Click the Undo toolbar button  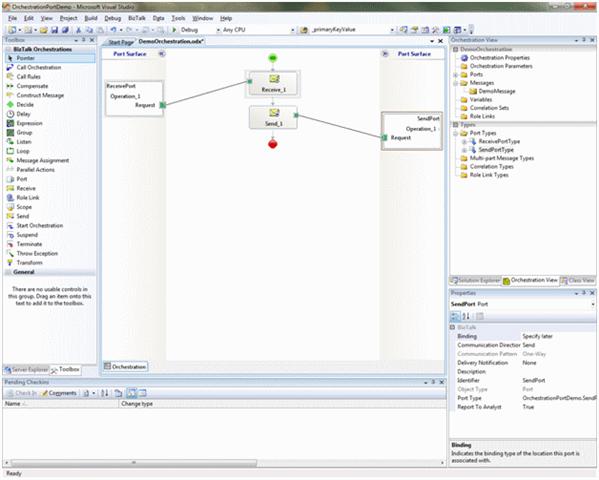pyautogui.click(x=113, y=30)
